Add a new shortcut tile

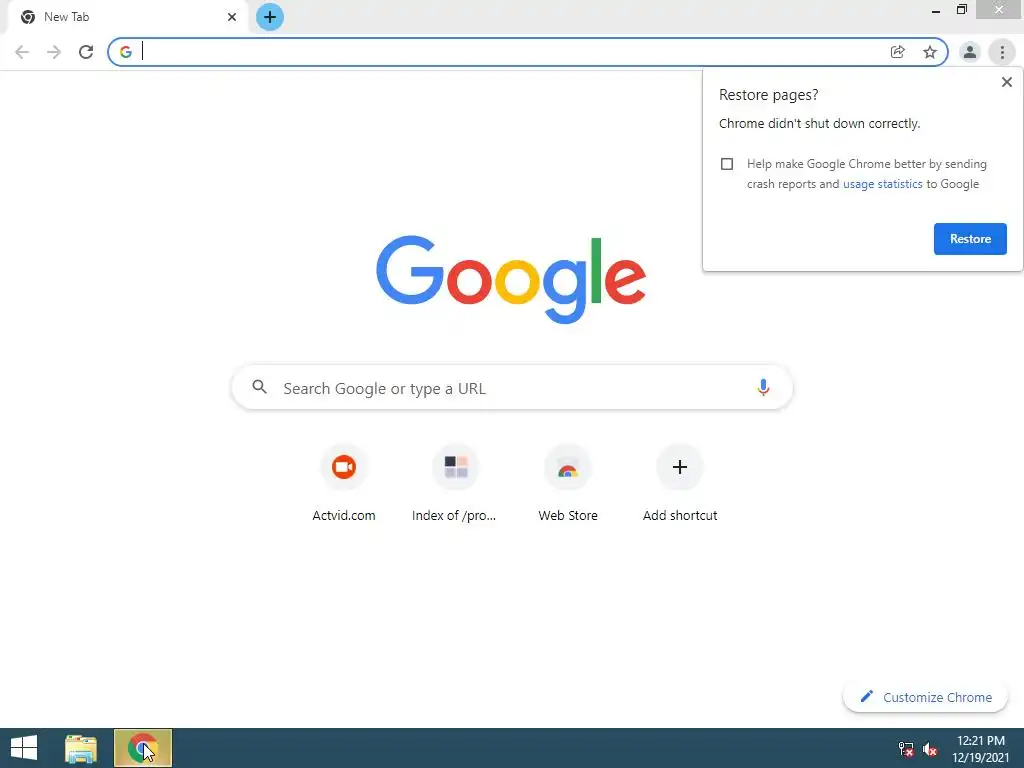(x=680, y=484)
